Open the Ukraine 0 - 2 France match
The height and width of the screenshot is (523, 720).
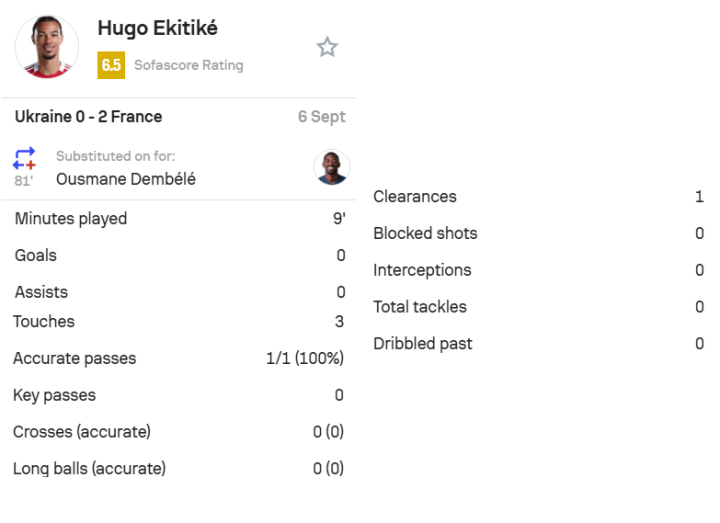click(88, 117)
